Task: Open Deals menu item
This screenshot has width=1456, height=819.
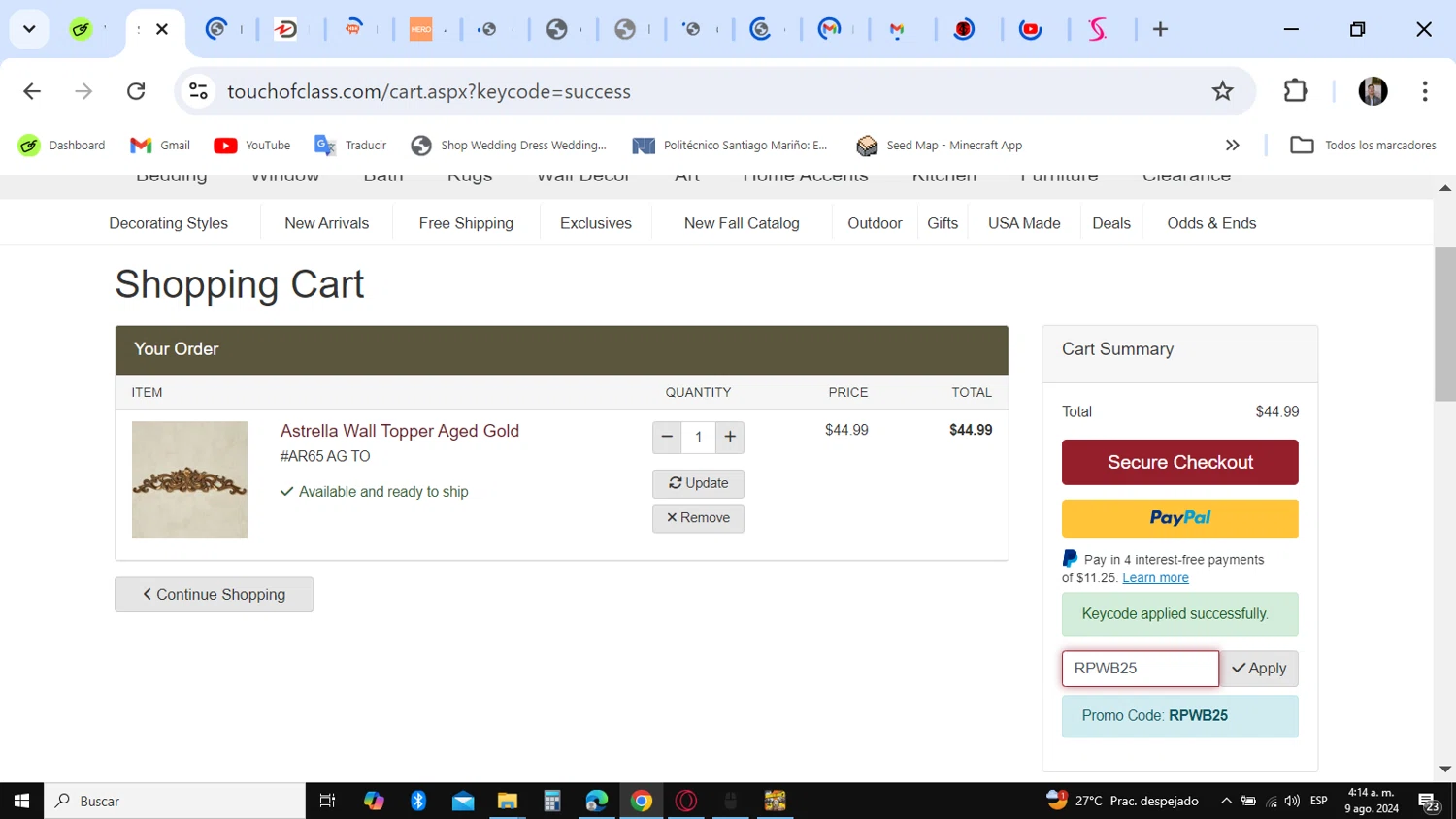Action: [x=1111, y=223]
